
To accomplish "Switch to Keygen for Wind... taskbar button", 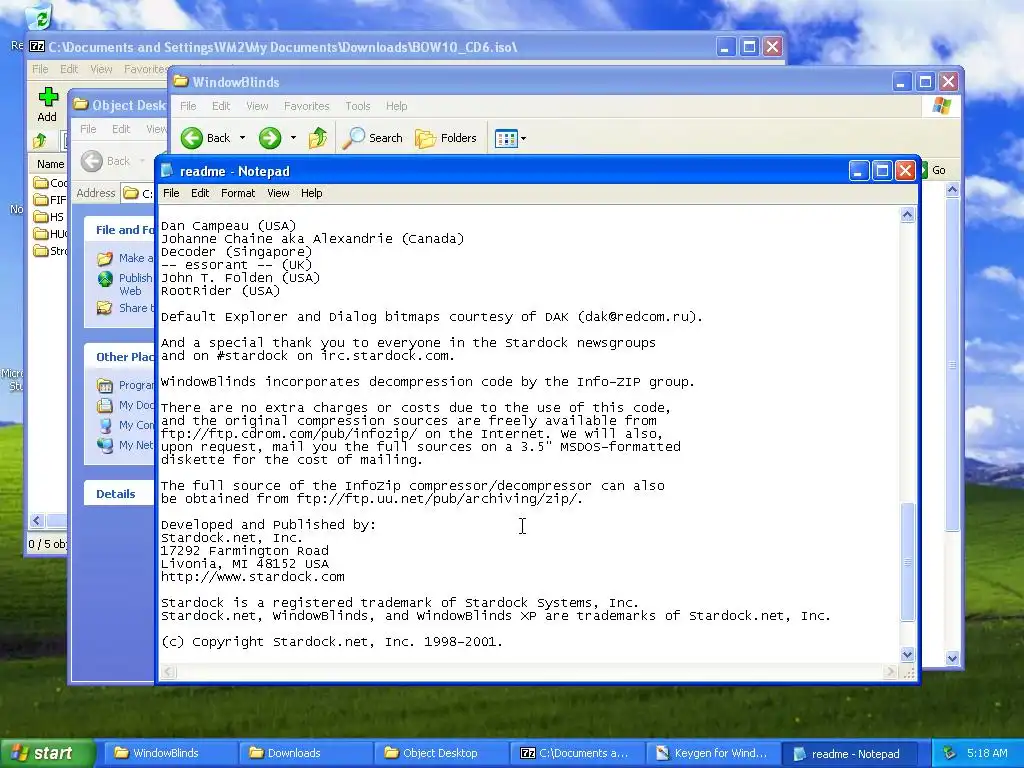I will [711, 753].
